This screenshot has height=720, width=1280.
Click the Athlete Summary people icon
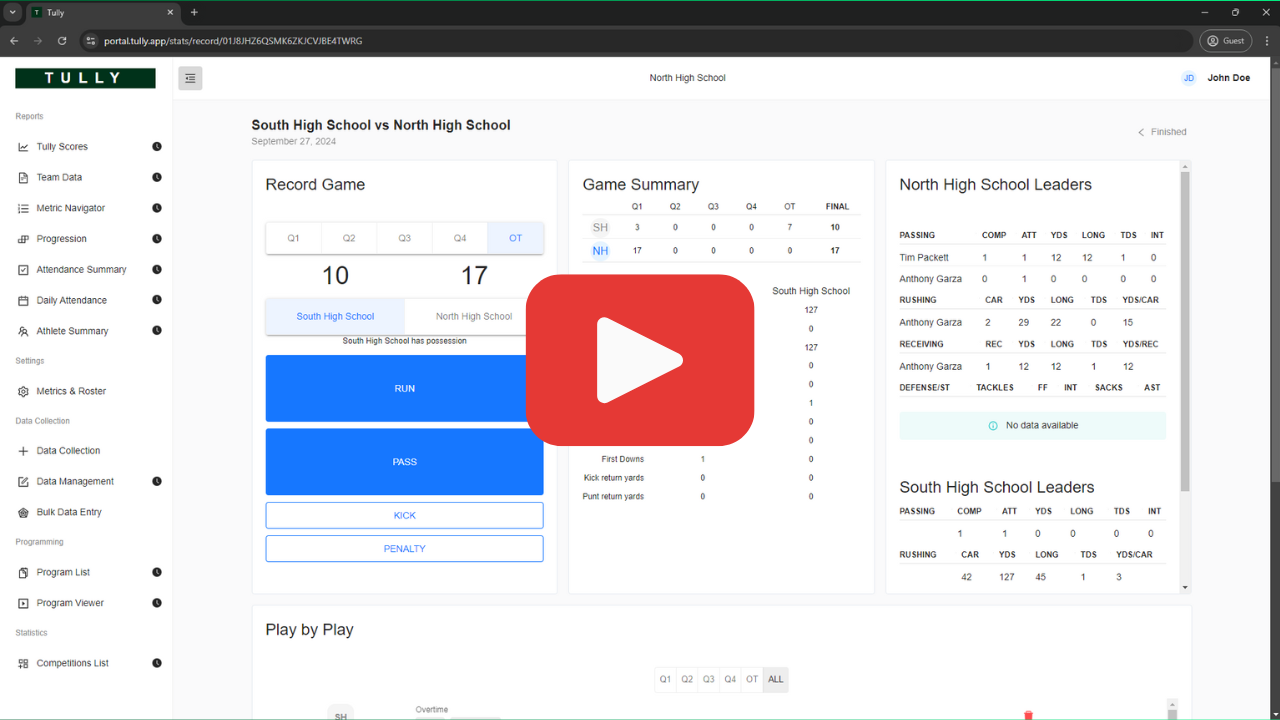(x=24, y=331)
